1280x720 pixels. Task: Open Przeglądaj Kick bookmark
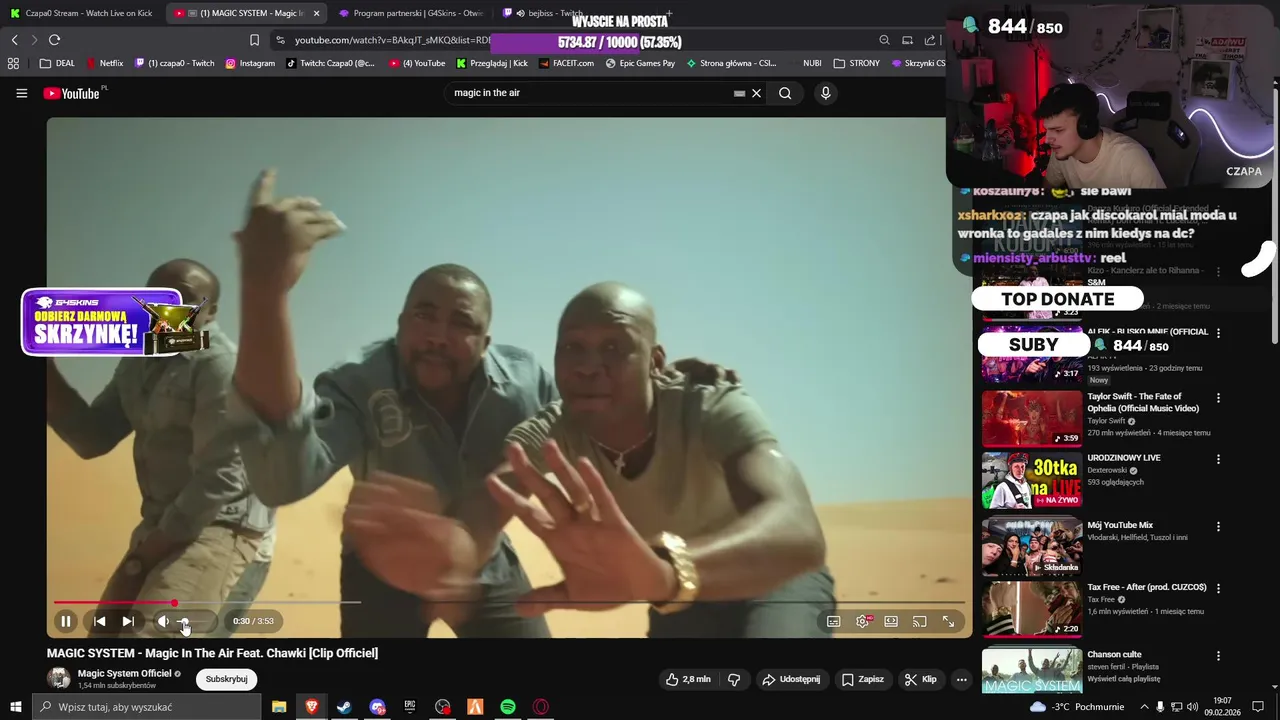492,63
